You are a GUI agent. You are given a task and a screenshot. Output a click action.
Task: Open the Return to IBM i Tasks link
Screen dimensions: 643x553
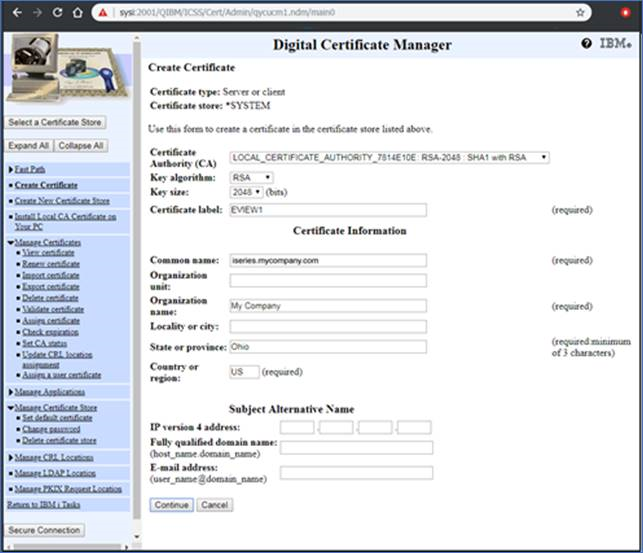click(43, 505)
